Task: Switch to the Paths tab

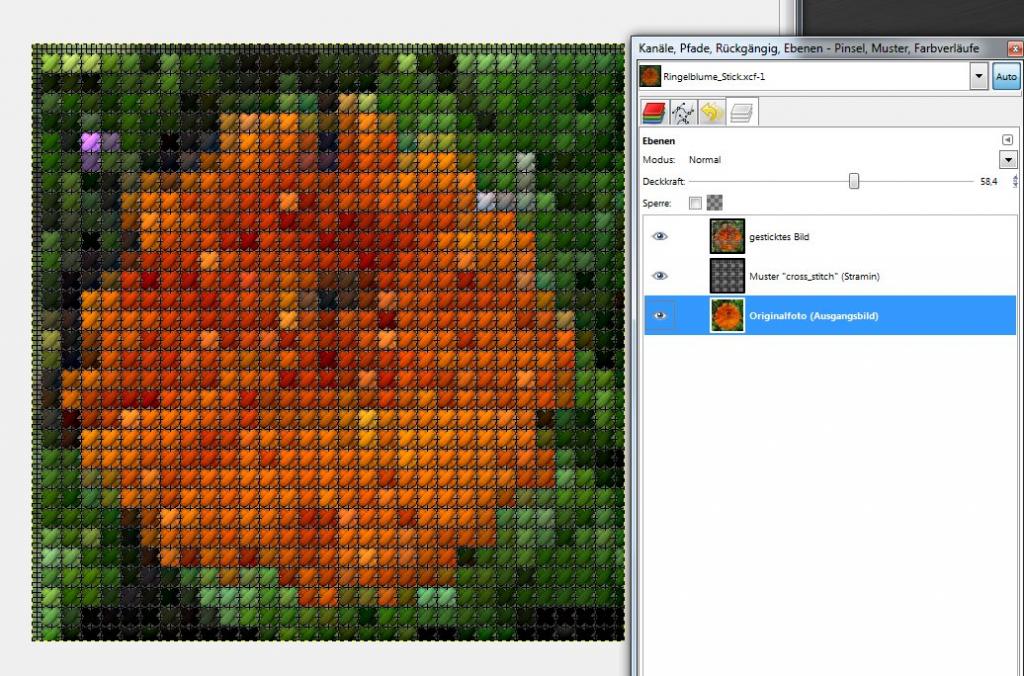Action: (683, 112)
